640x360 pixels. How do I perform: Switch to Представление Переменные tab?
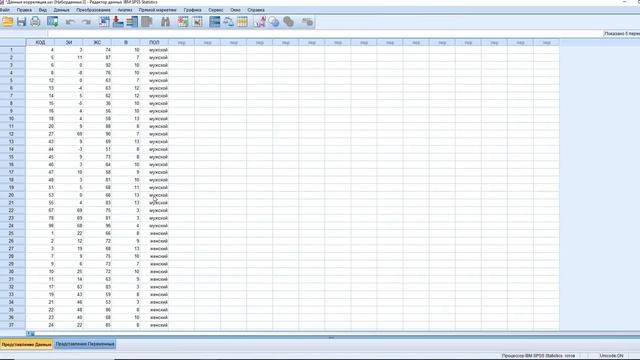85,344
